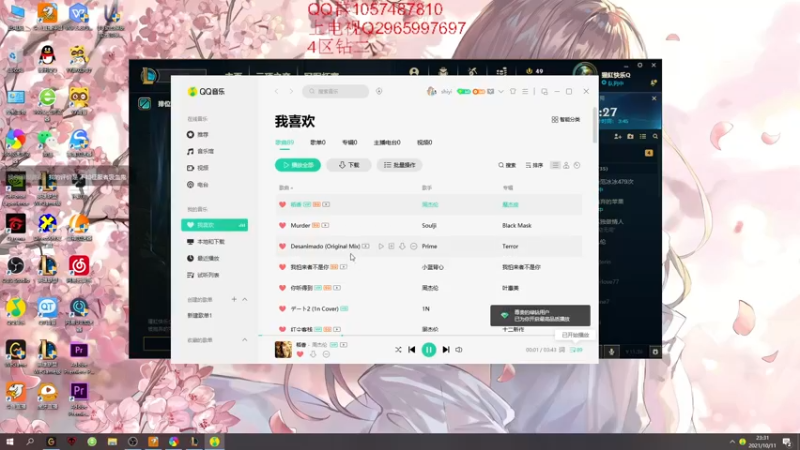Open the play queue icon showing 89
This screenshot has width=800, height=450.
pyautogui.click(x=576, y=350)
